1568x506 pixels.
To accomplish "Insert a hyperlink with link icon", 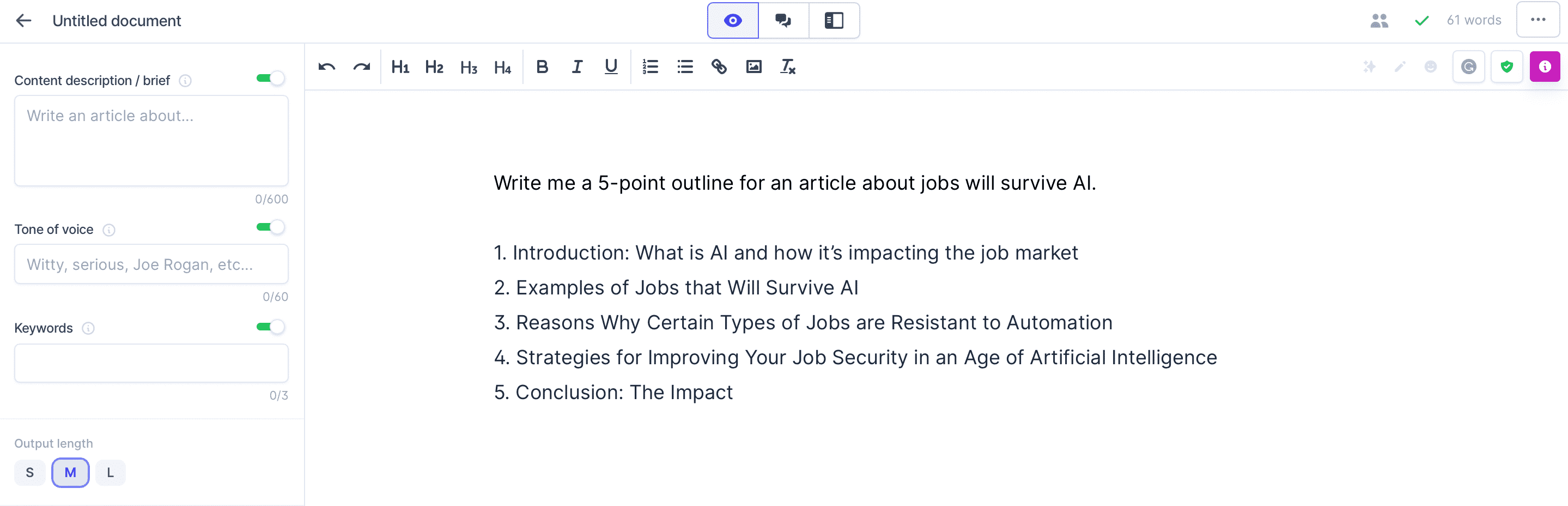I will [719, 67].
